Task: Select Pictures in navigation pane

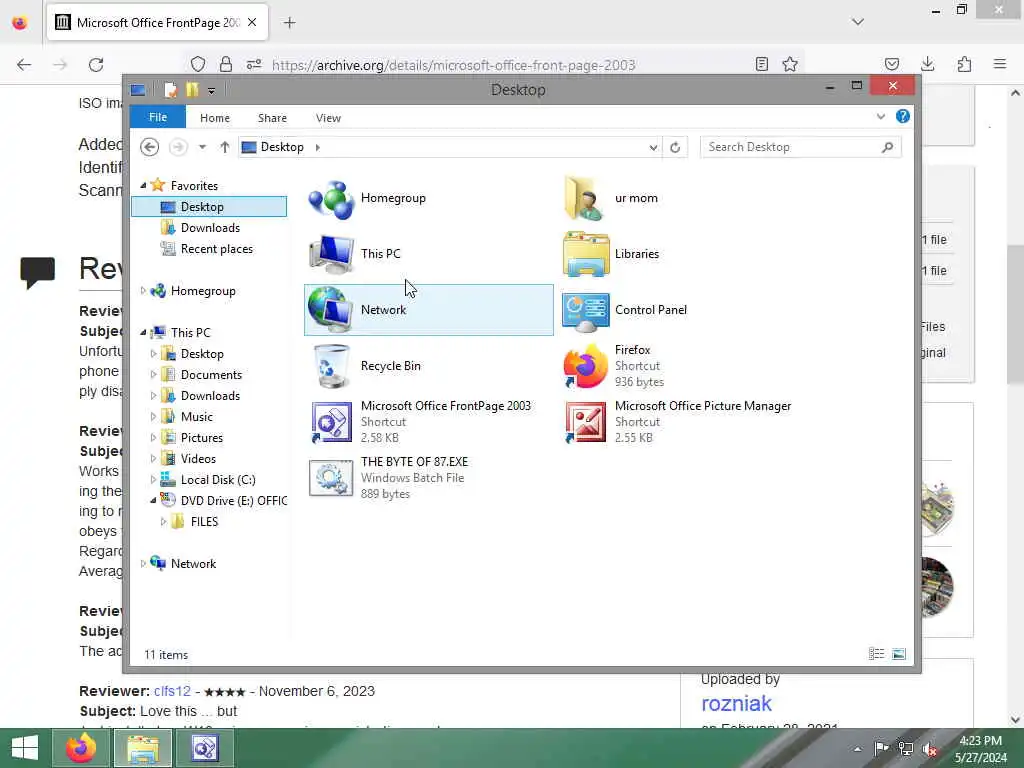Action: point(201,438)
